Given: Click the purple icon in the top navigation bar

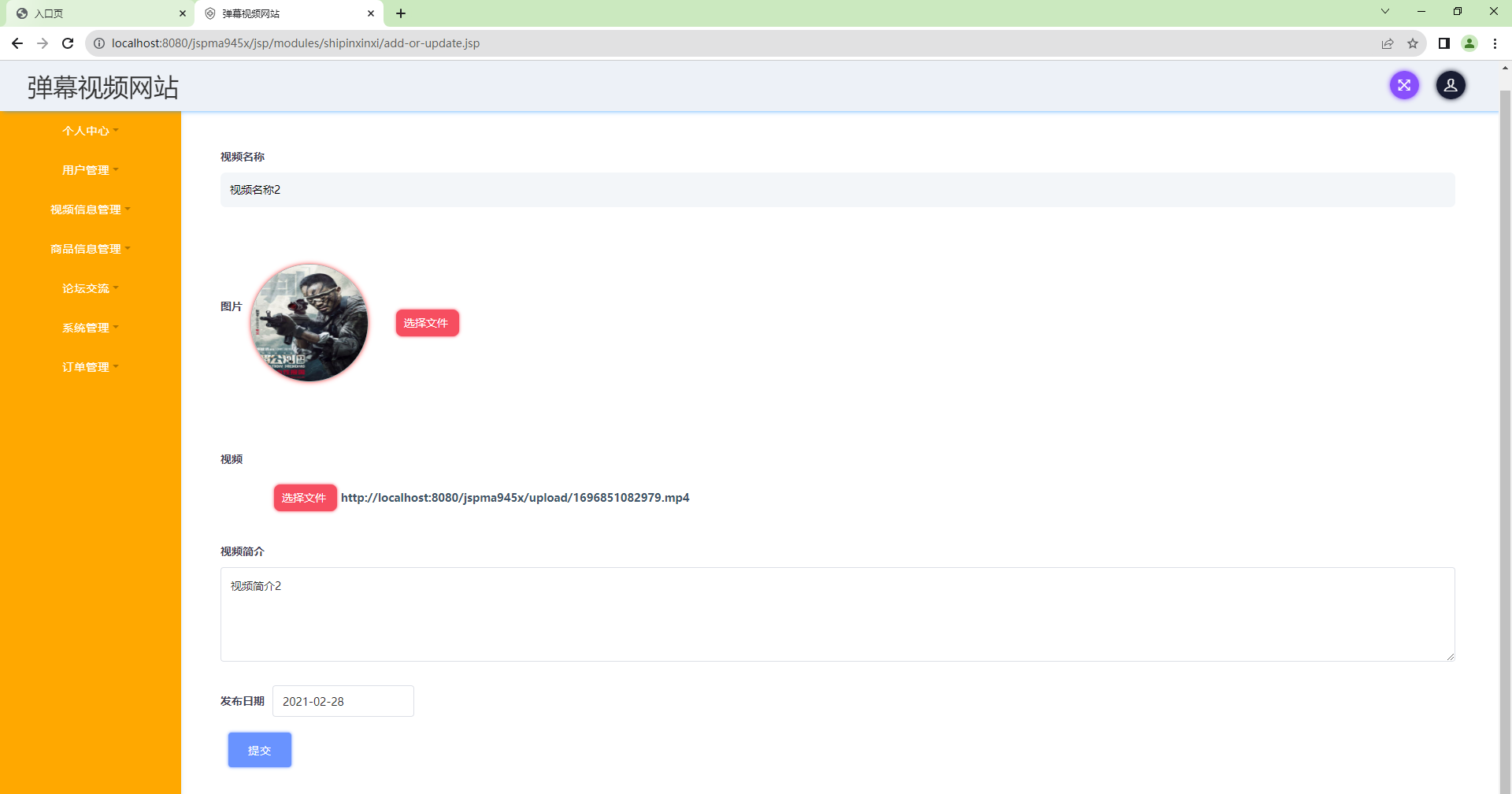Looking at the screenshot, I should (1404, 85).
